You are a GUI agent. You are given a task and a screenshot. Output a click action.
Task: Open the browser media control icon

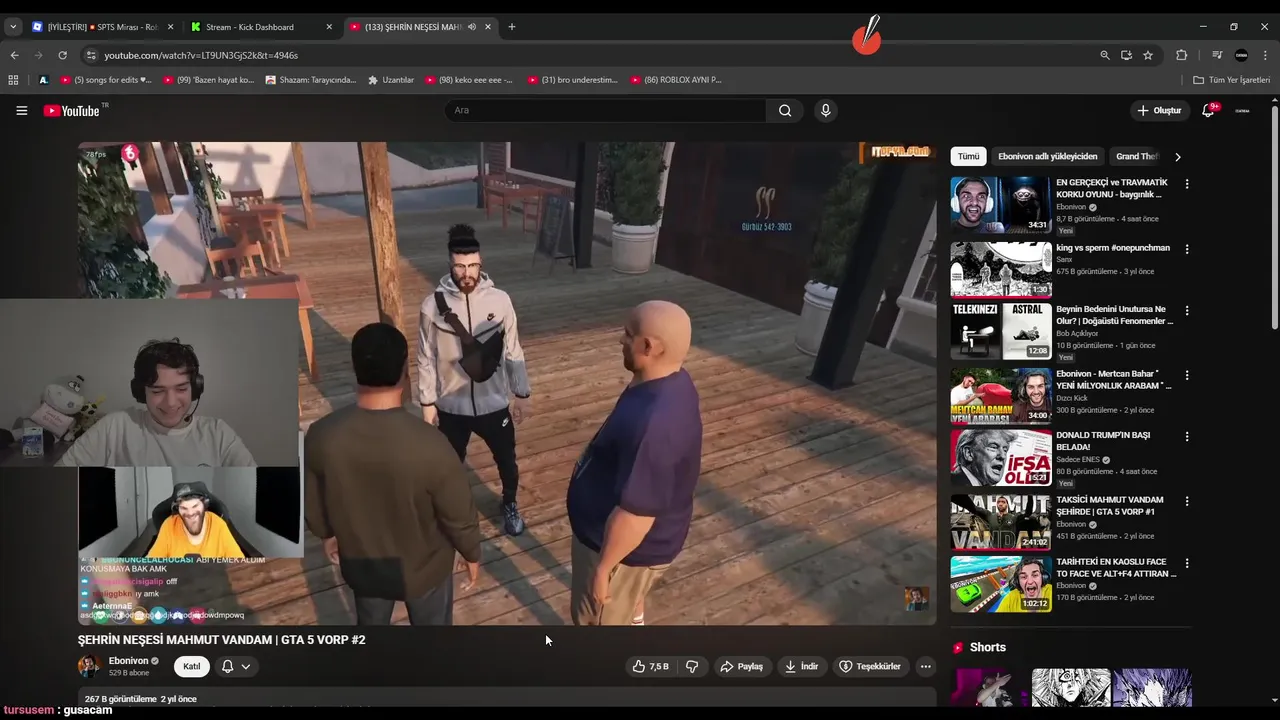click(1217, 55)
